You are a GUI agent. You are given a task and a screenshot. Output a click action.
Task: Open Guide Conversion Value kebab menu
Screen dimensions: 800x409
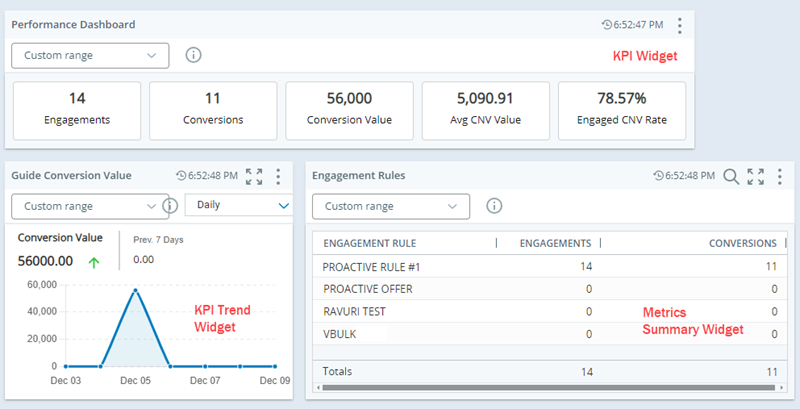coord(278,176)
